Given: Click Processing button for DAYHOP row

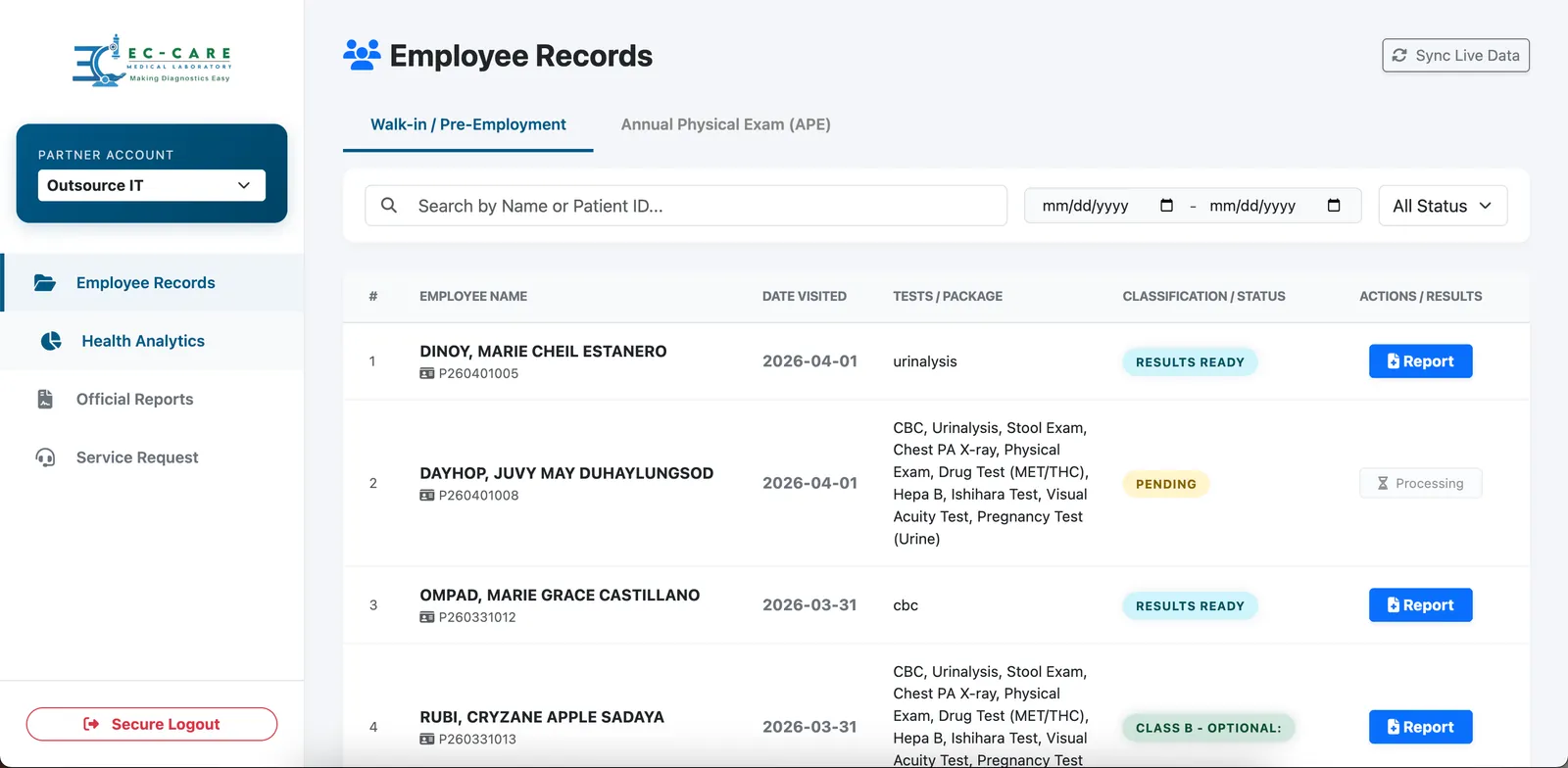Looking at the screenshot, I should pos(1420,484).
